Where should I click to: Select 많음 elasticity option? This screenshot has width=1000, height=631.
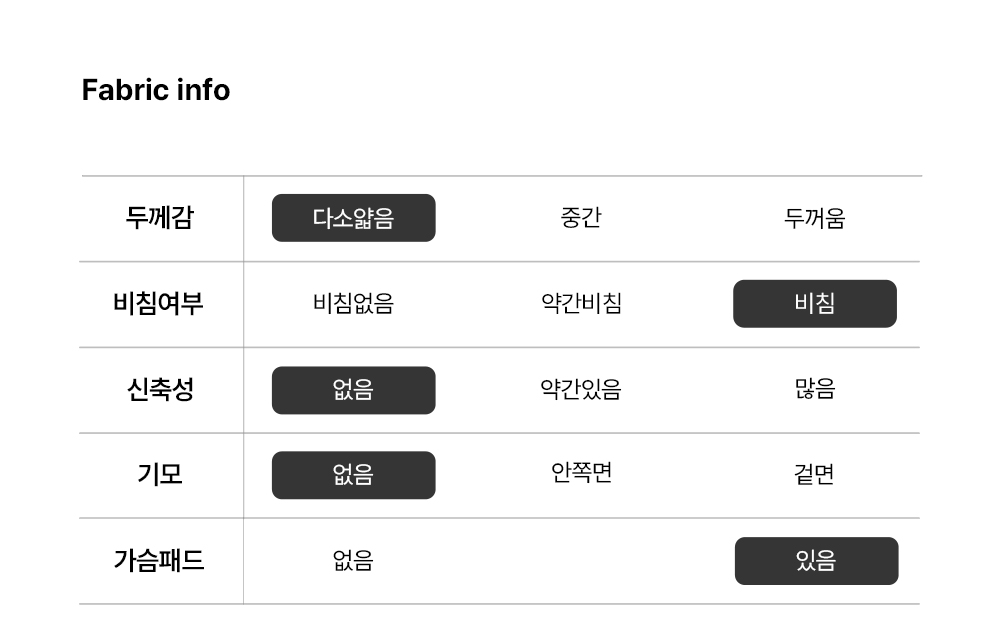coord(814,389)
